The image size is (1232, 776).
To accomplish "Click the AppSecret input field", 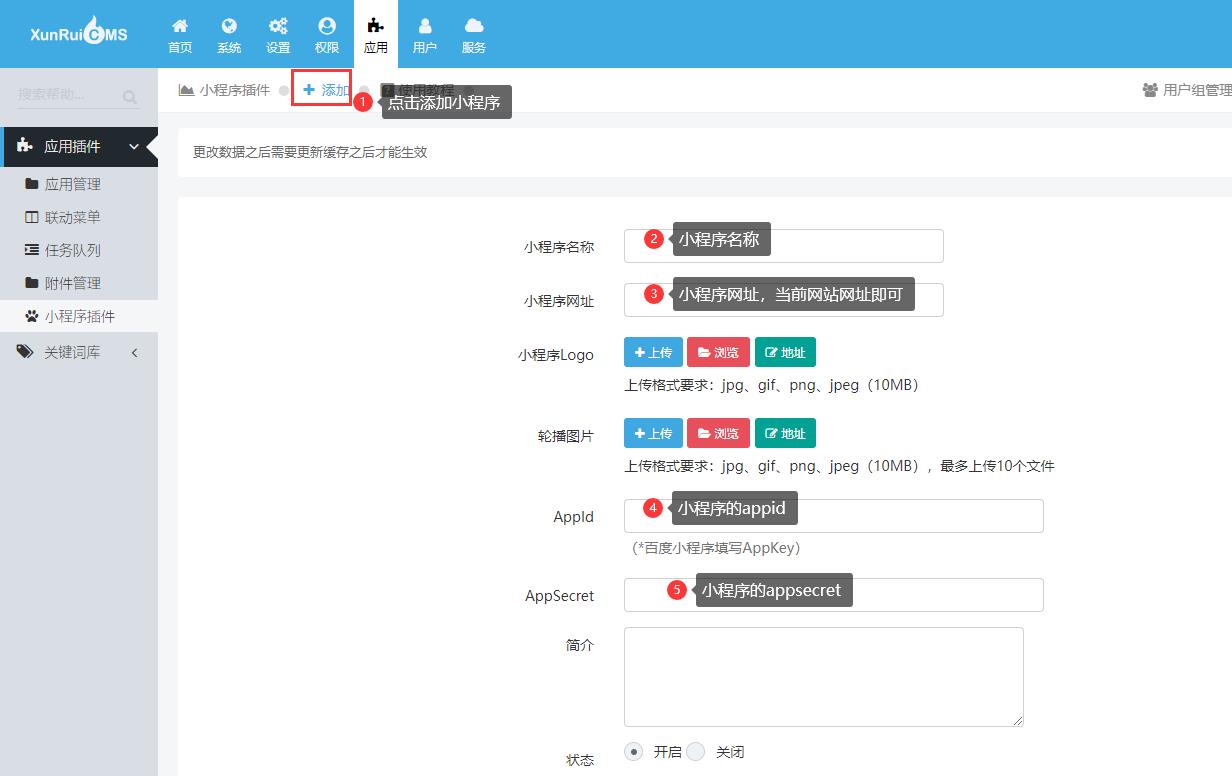I will click(833, 594).
